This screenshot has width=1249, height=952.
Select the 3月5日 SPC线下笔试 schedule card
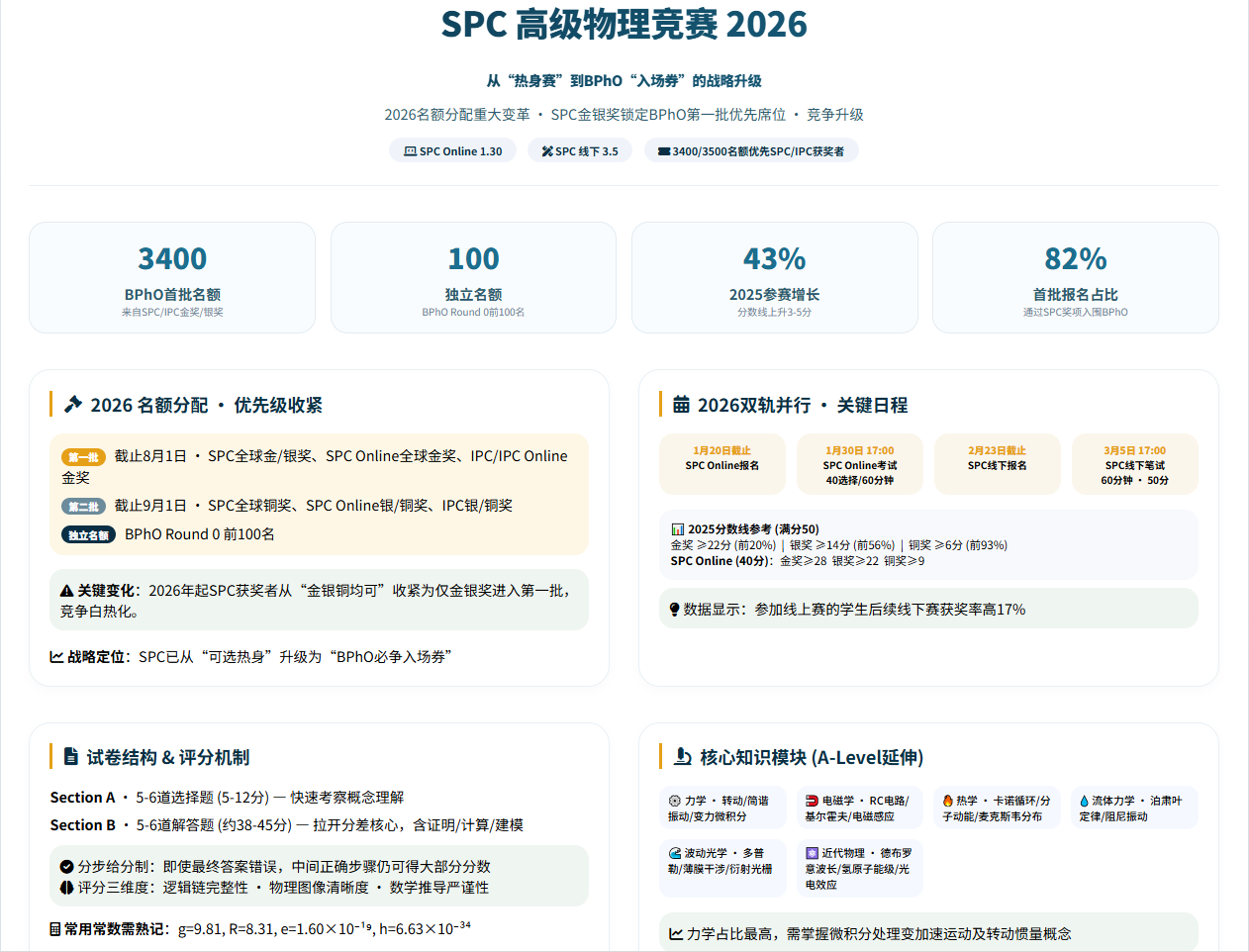point(1134,464)
